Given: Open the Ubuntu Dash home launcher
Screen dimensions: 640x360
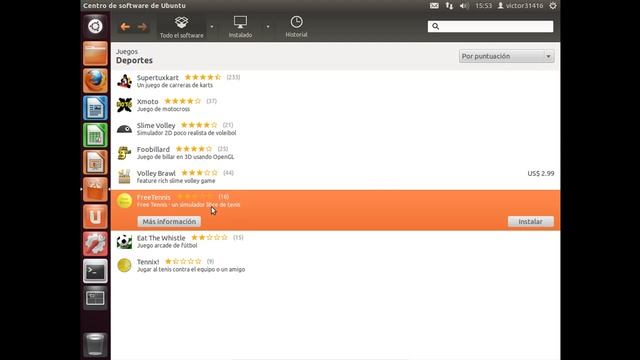Looking at the screenshot, I should 95,27.
